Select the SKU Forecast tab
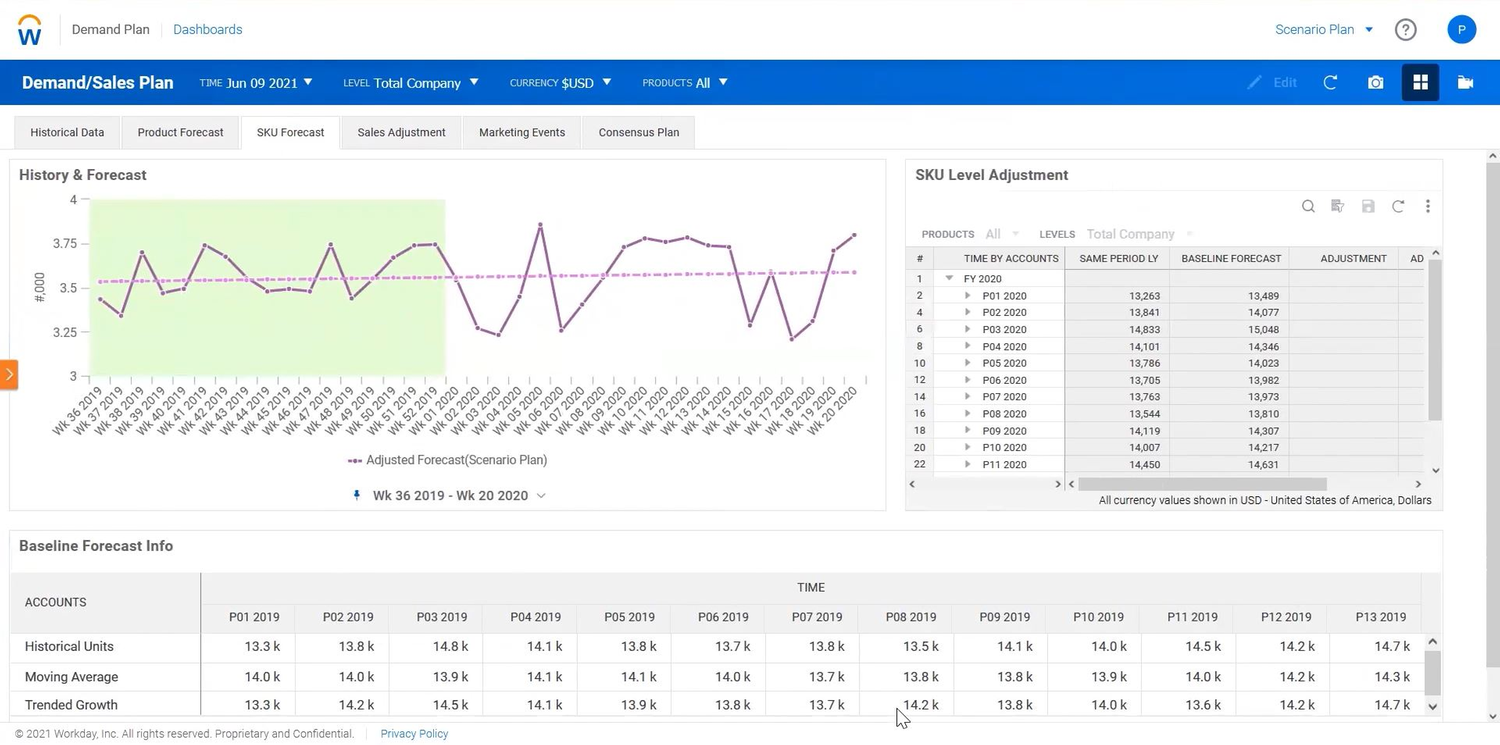The image size is (1500, 745). pos(290,132)
